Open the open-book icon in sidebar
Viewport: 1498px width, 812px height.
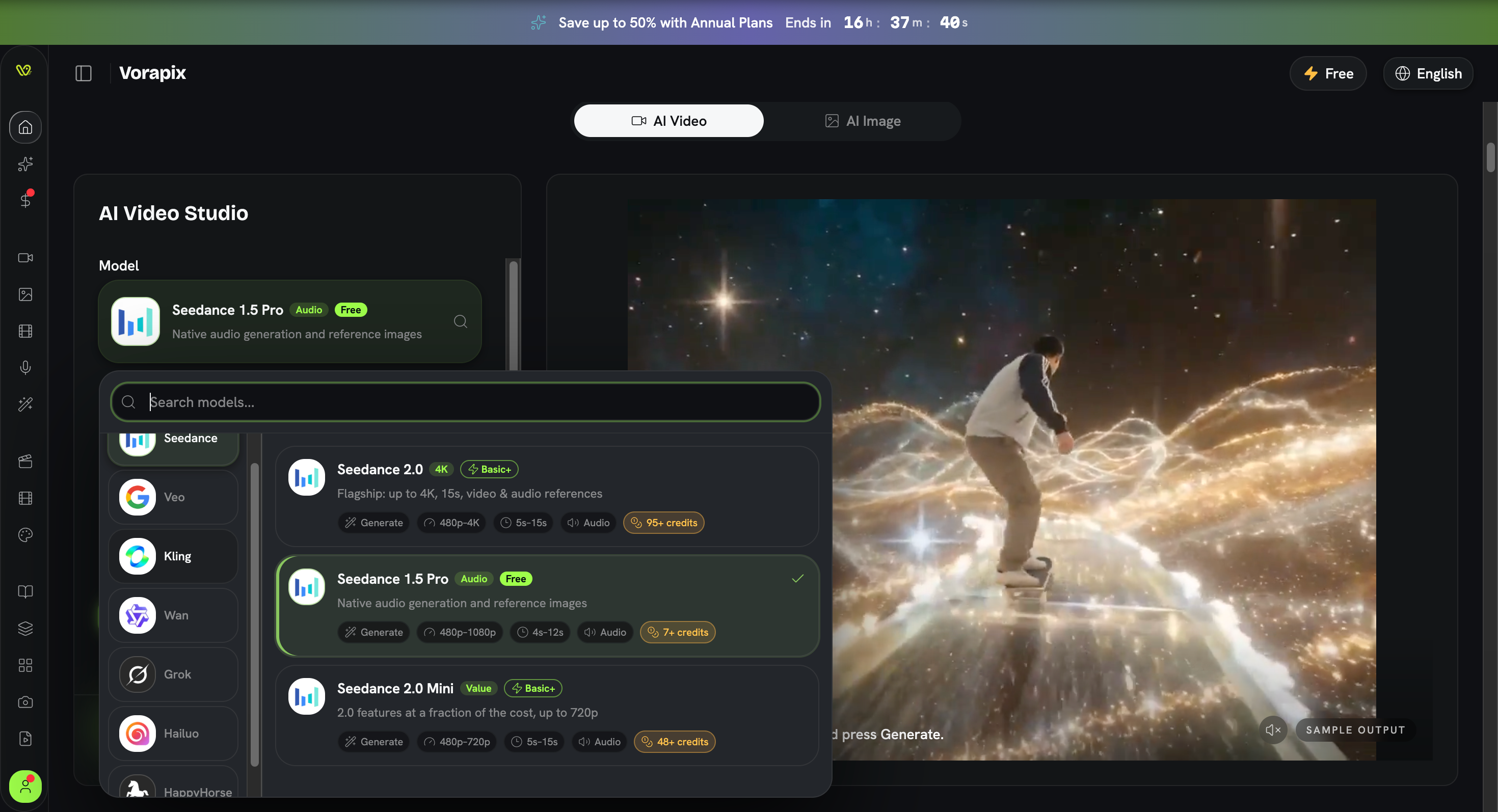click(x=25, y=592)
